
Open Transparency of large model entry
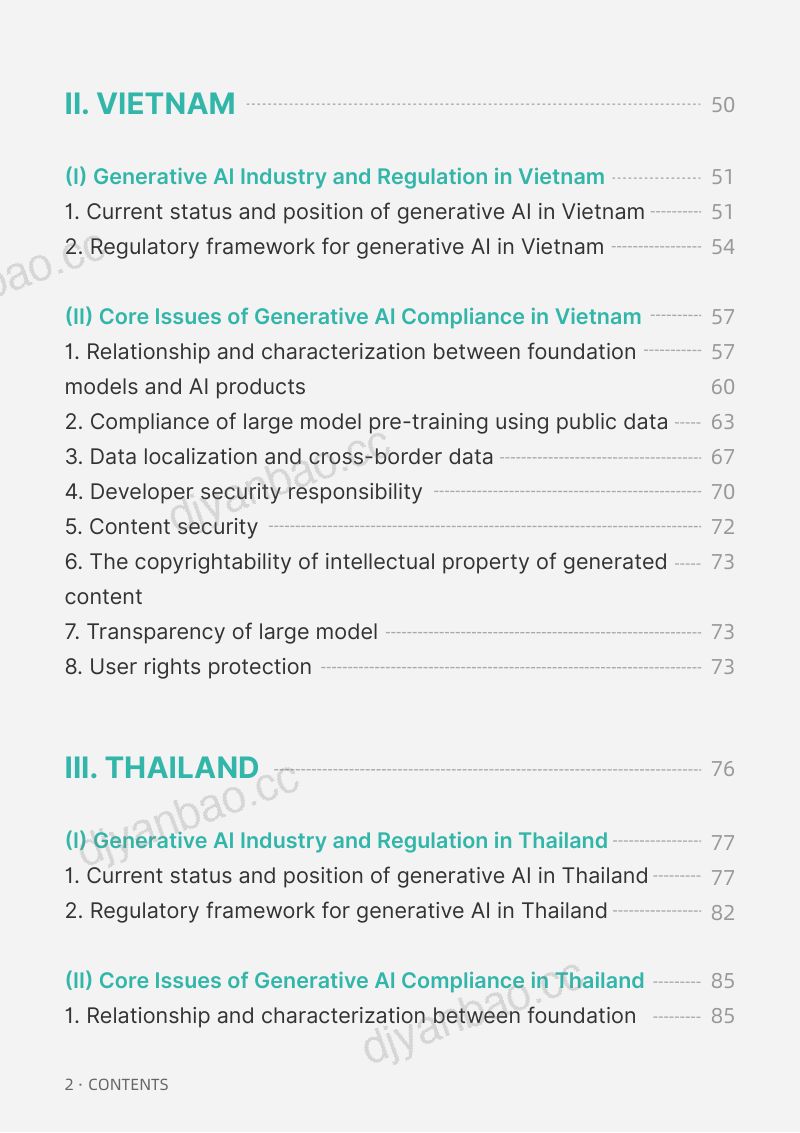pos(221,632)
